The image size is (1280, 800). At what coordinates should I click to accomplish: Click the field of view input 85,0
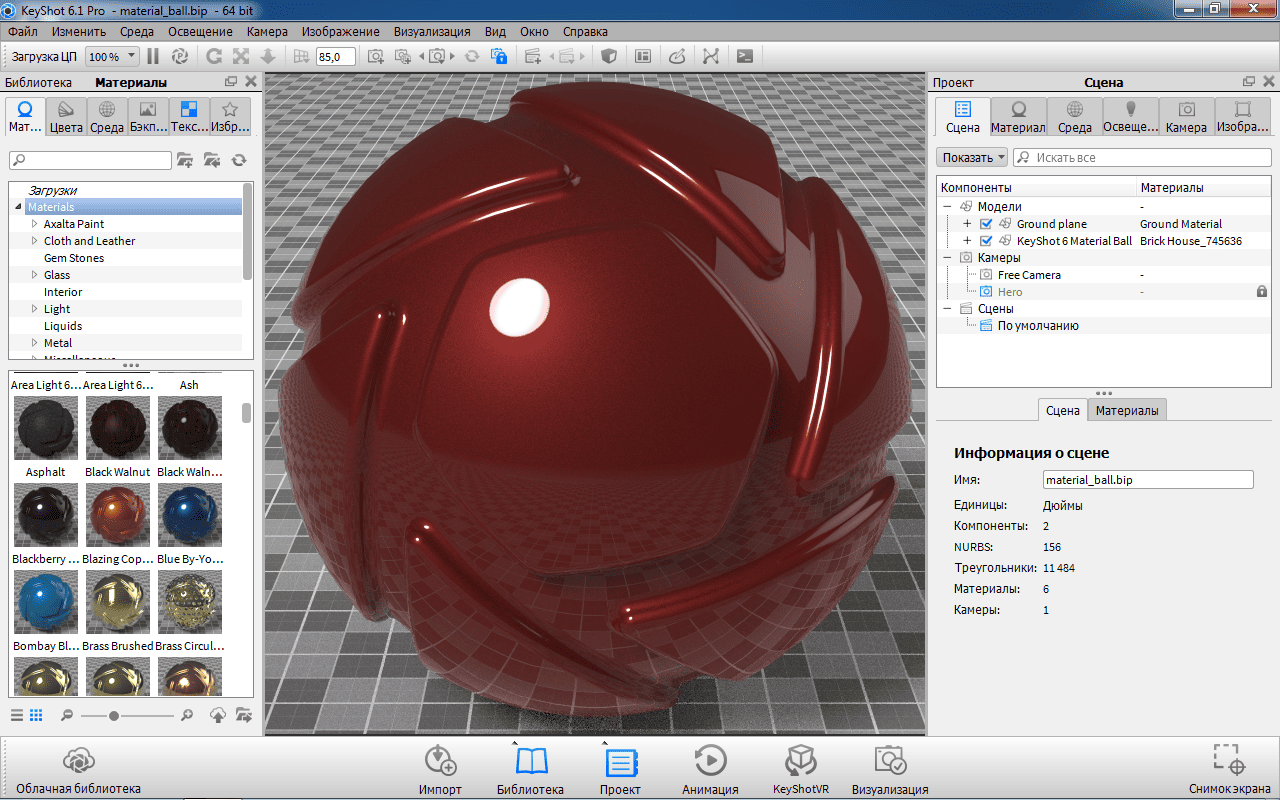click(x=335, y=57)
